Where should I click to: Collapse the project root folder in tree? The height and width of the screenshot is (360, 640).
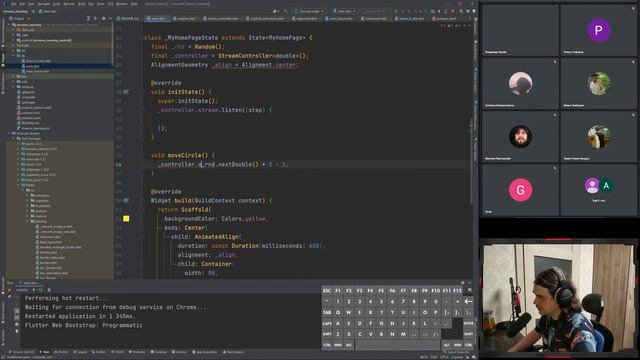[9, 25]
